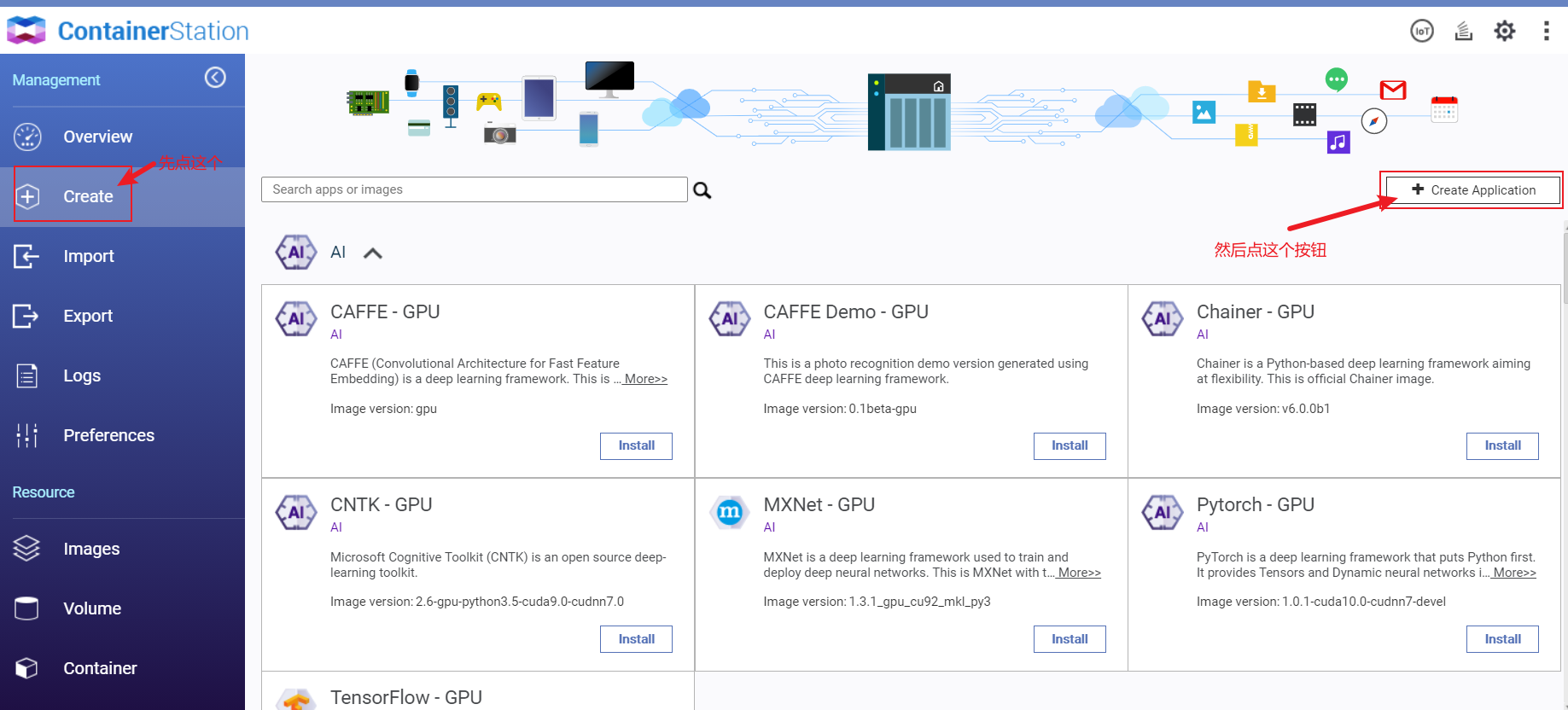1568x710 pixels.
Task: Click the TensorFlow - GPU logo icon
Action: click(x=296, y=700)
